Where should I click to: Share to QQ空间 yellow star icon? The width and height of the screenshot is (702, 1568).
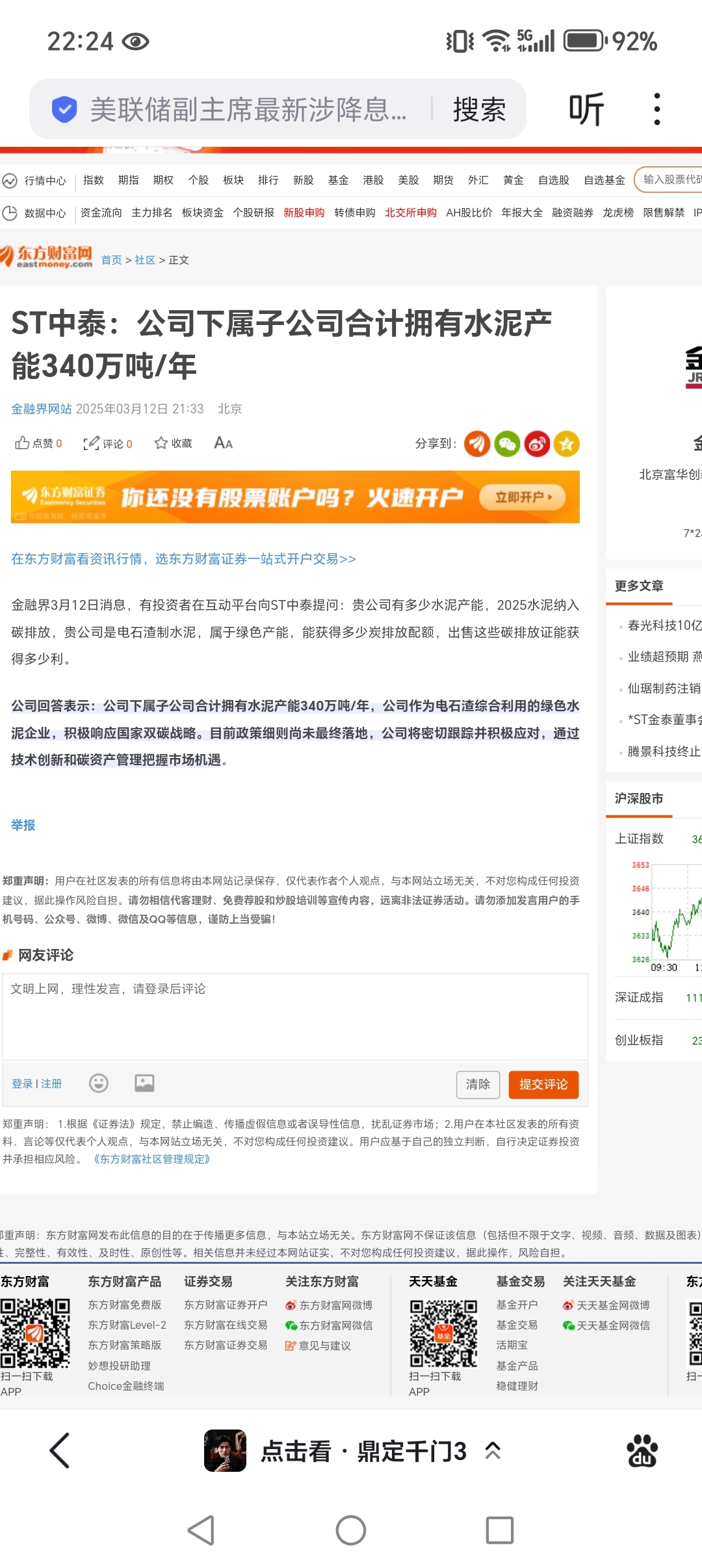click(567, 444)
